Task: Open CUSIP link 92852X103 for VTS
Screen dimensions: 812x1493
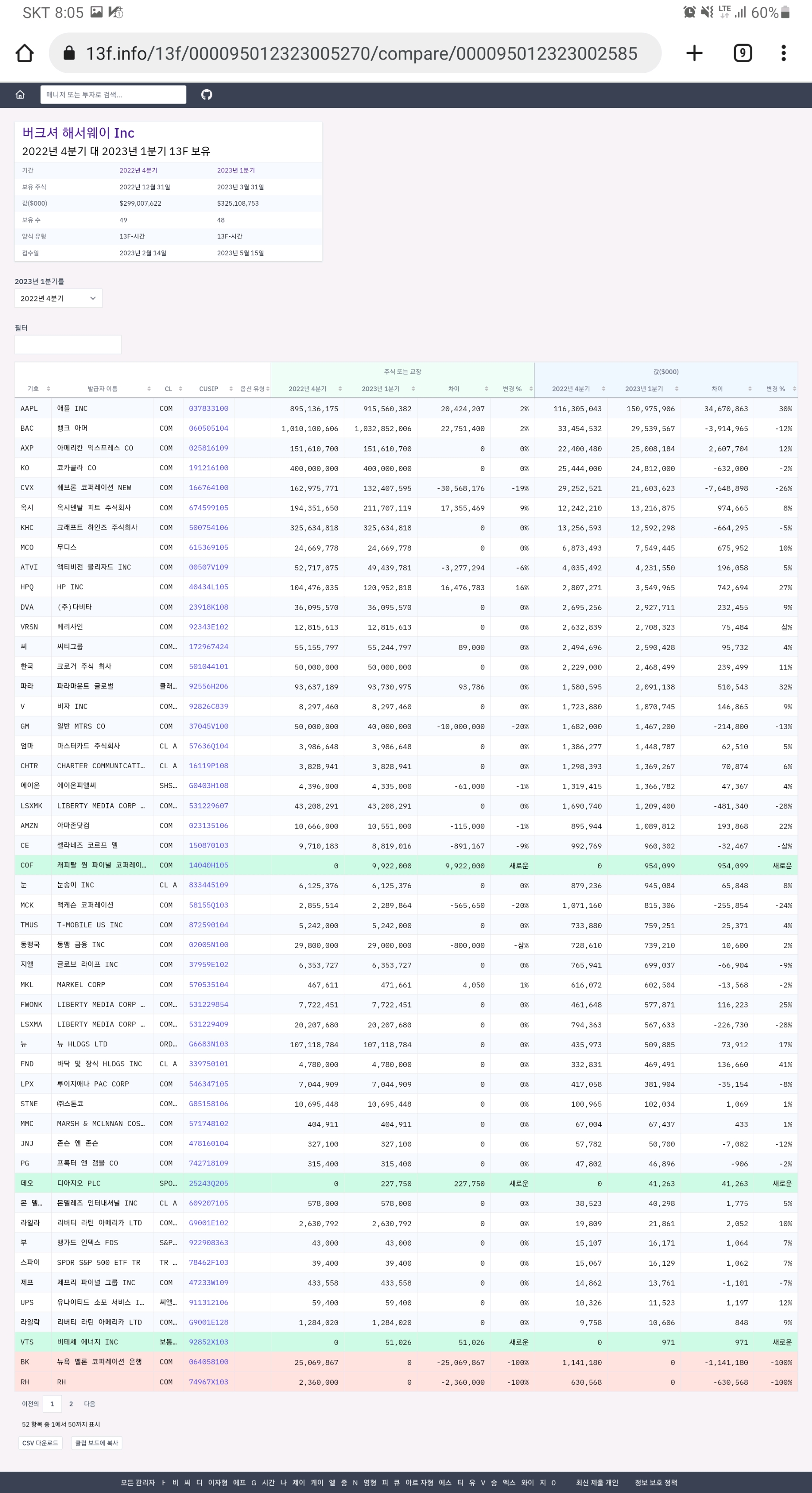Action: [209, 1342]
